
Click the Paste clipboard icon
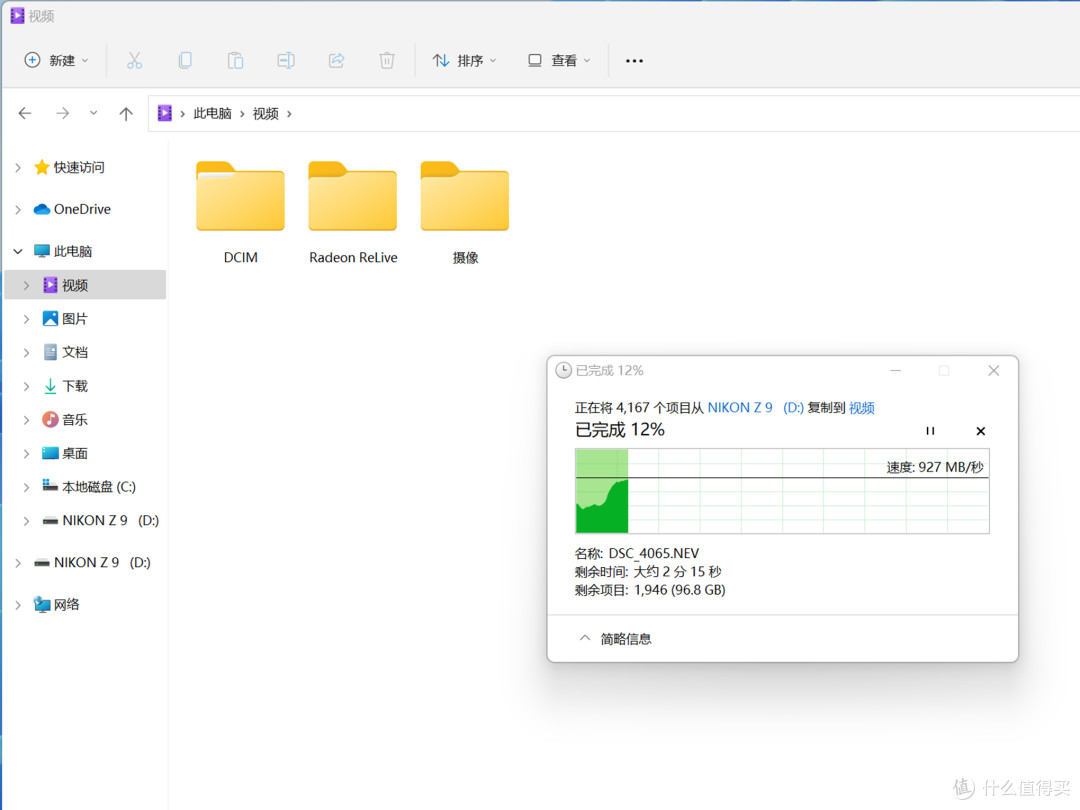tap(236, 61)
